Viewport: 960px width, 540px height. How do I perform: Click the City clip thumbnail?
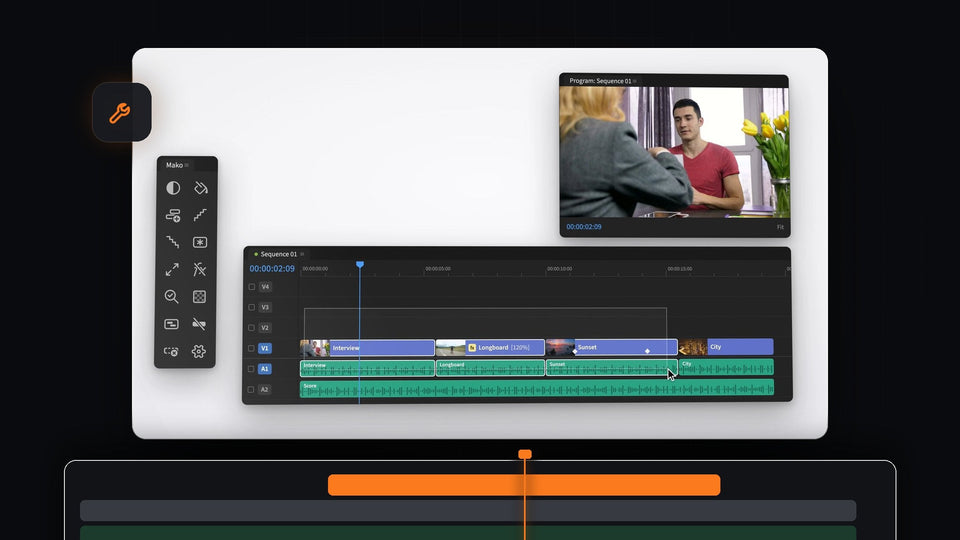point(693,347)
